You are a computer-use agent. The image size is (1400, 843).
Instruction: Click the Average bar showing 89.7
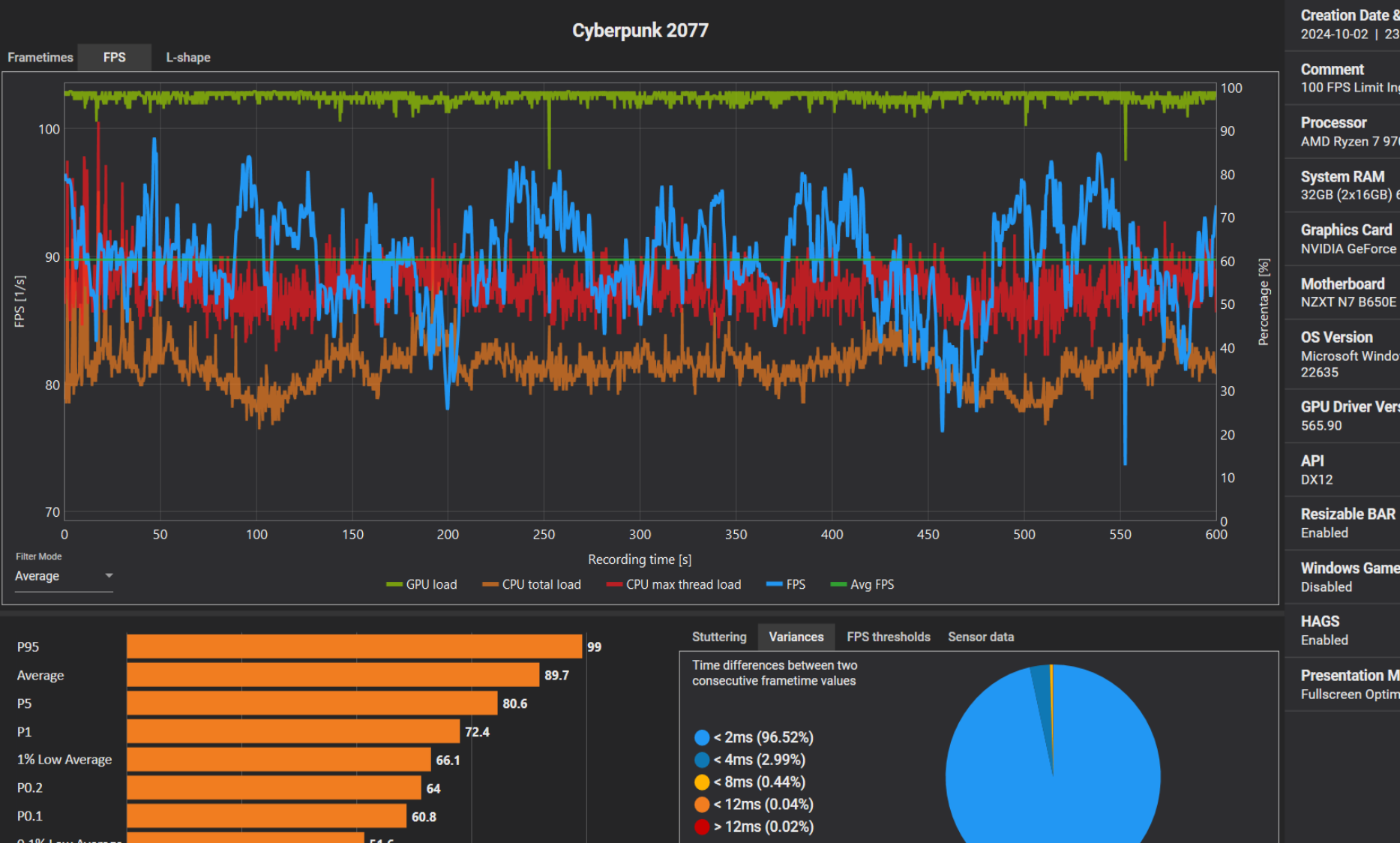[x=333, y=675]
